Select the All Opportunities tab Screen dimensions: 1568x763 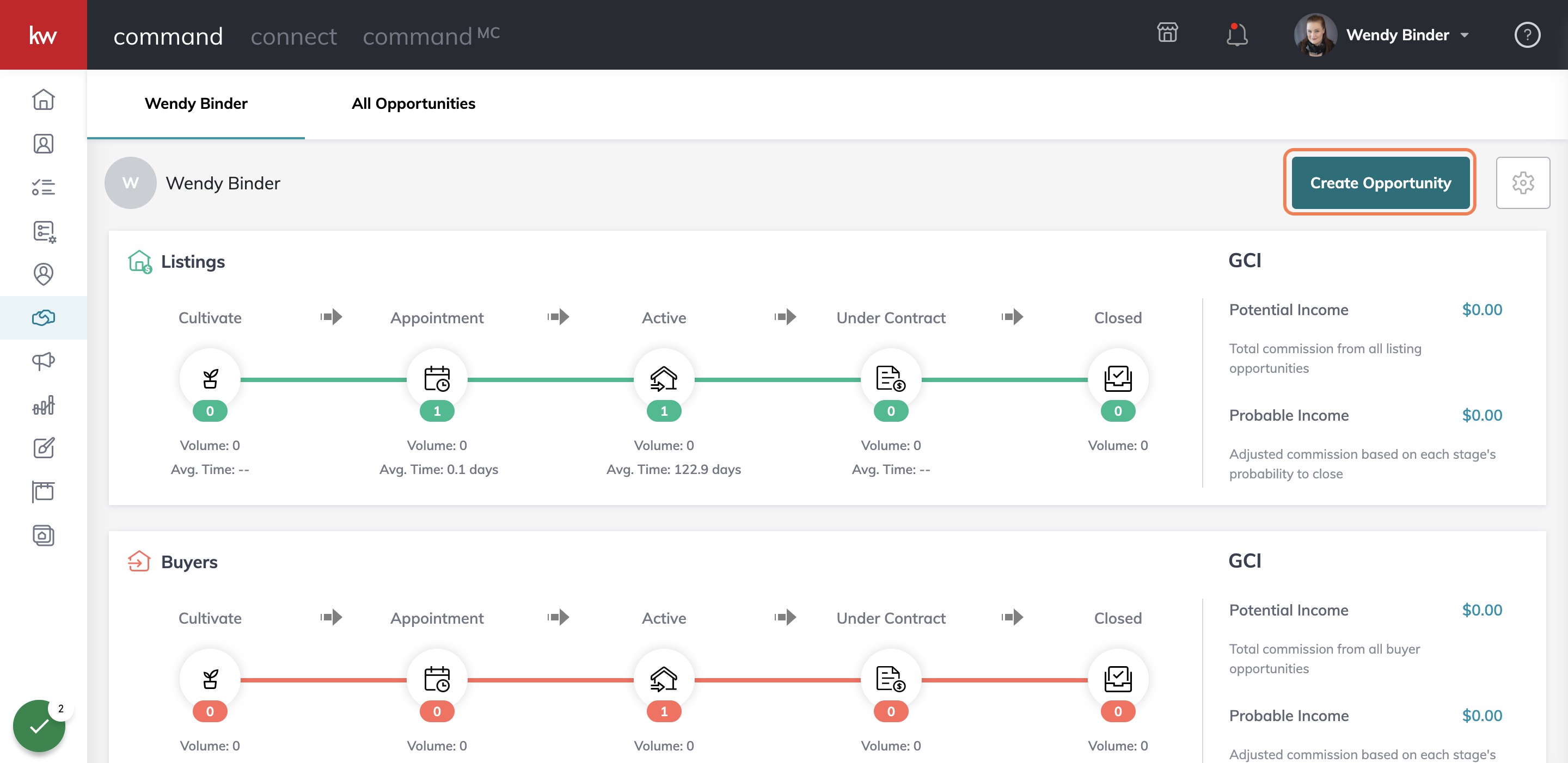(413, 103)
